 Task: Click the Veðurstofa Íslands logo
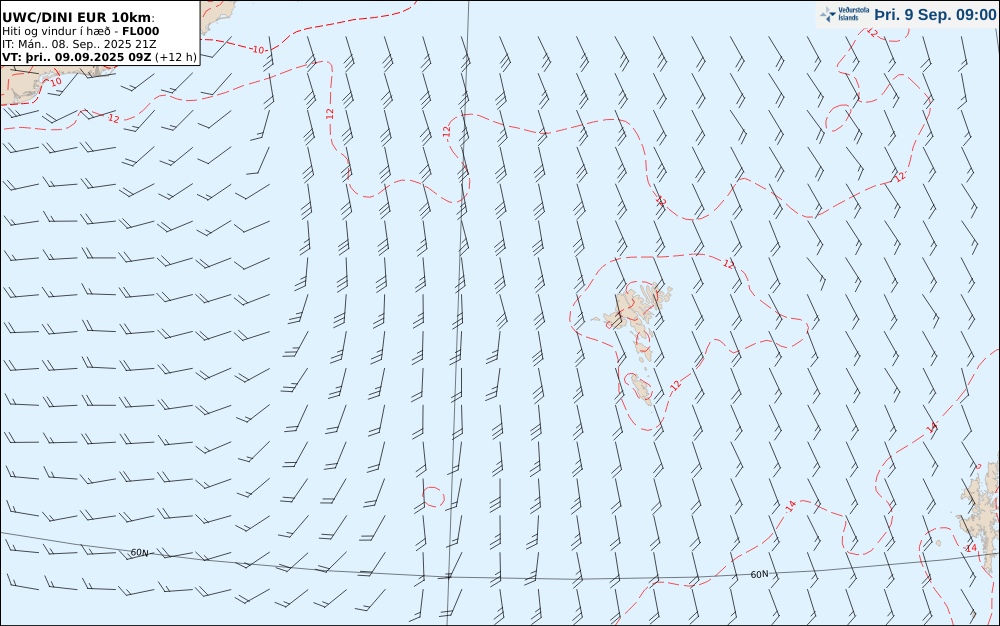pyautogui.click(x=844, y=14)
